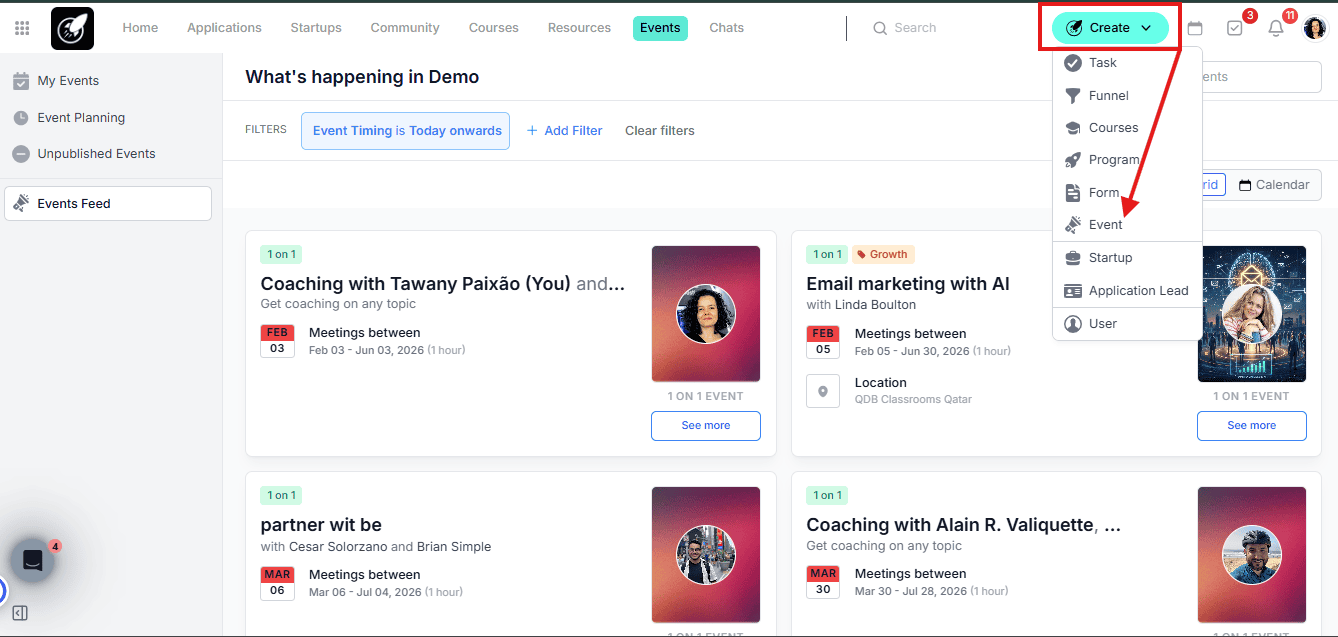Go to the Home tab
Image resolution: width=1338 pixels, height=637 pixels.
[140, 28]
